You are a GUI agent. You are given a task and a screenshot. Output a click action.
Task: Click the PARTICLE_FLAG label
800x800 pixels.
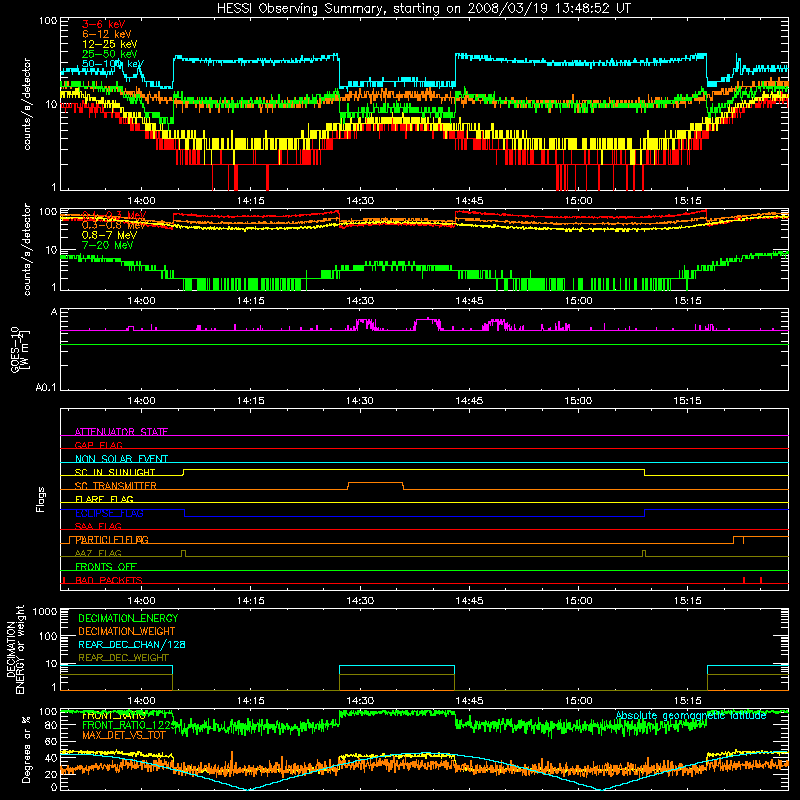(112, 539)
